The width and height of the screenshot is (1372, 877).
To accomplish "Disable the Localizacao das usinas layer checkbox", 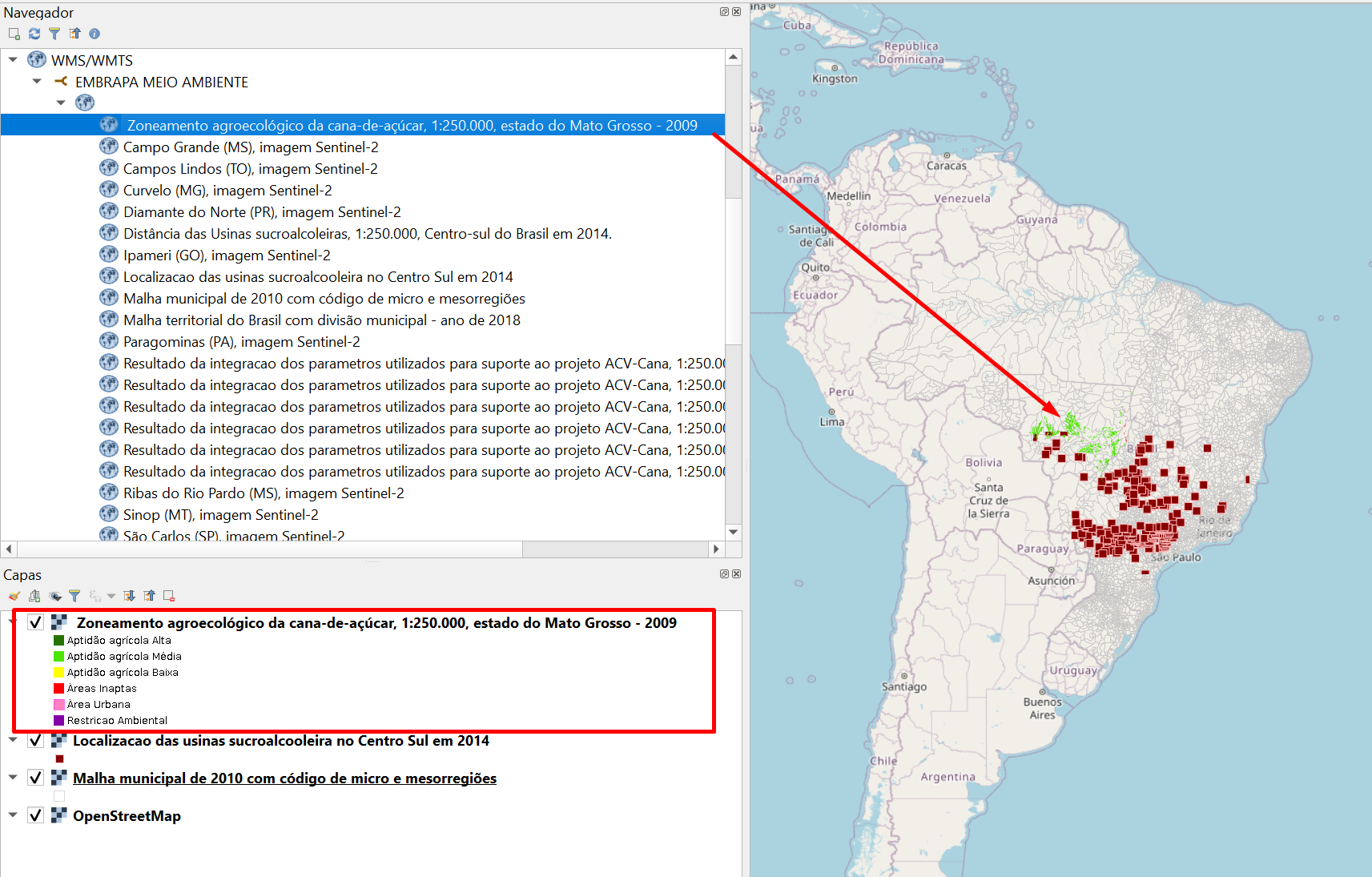I will point(35,740).
